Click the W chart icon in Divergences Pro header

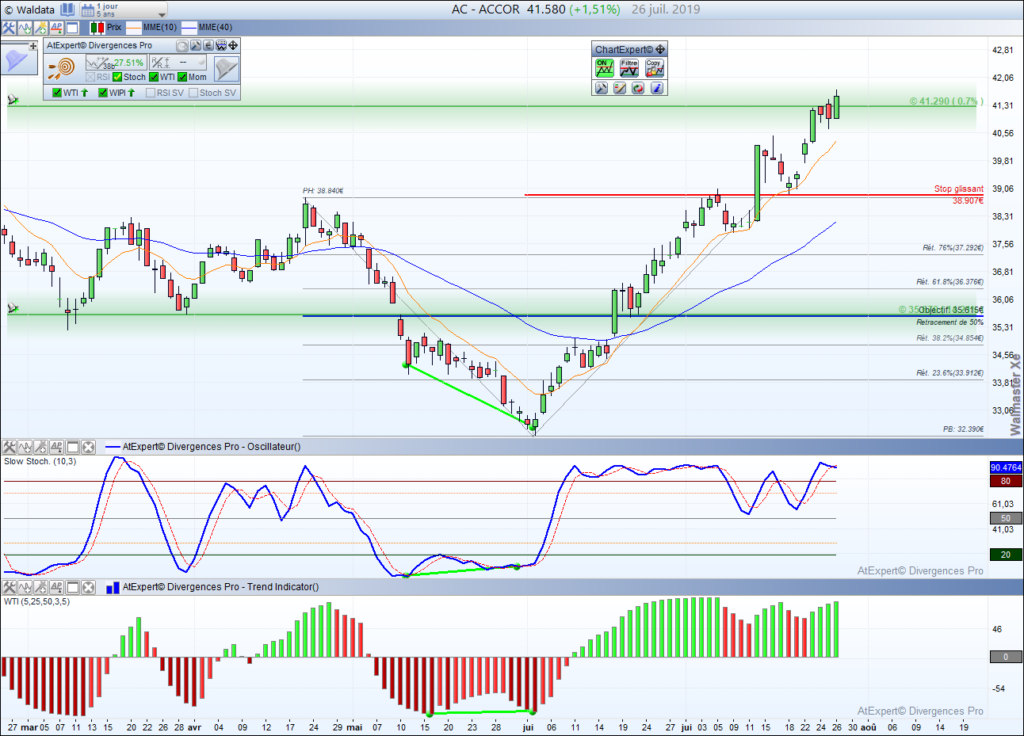click(221, 46)
